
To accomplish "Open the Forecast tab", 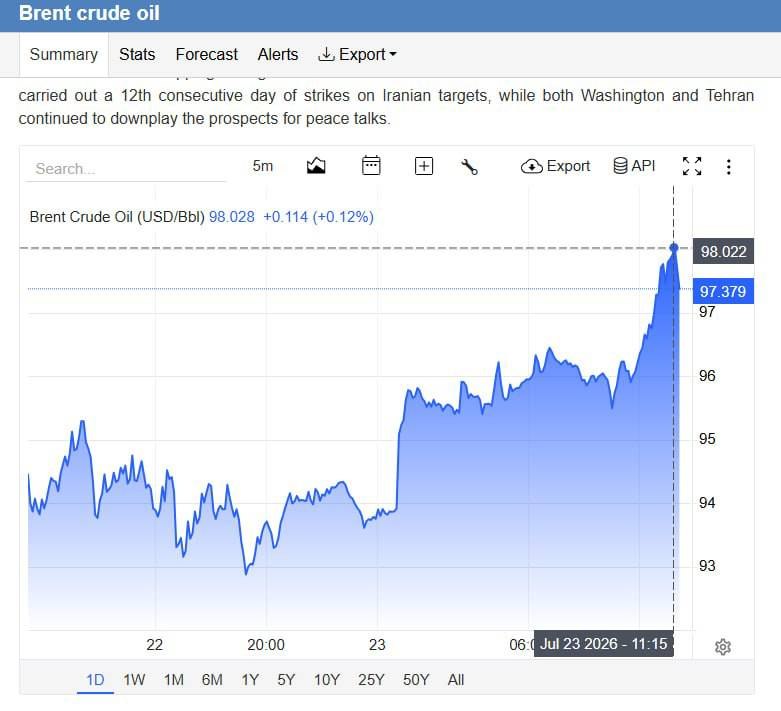I will click(207, 54).
